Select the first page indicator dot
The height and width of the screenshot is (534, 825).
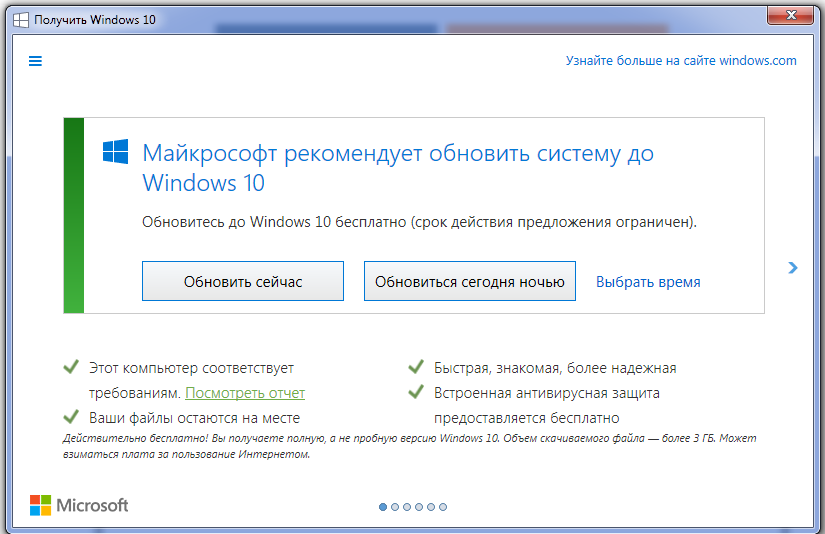tap(383, 507)
